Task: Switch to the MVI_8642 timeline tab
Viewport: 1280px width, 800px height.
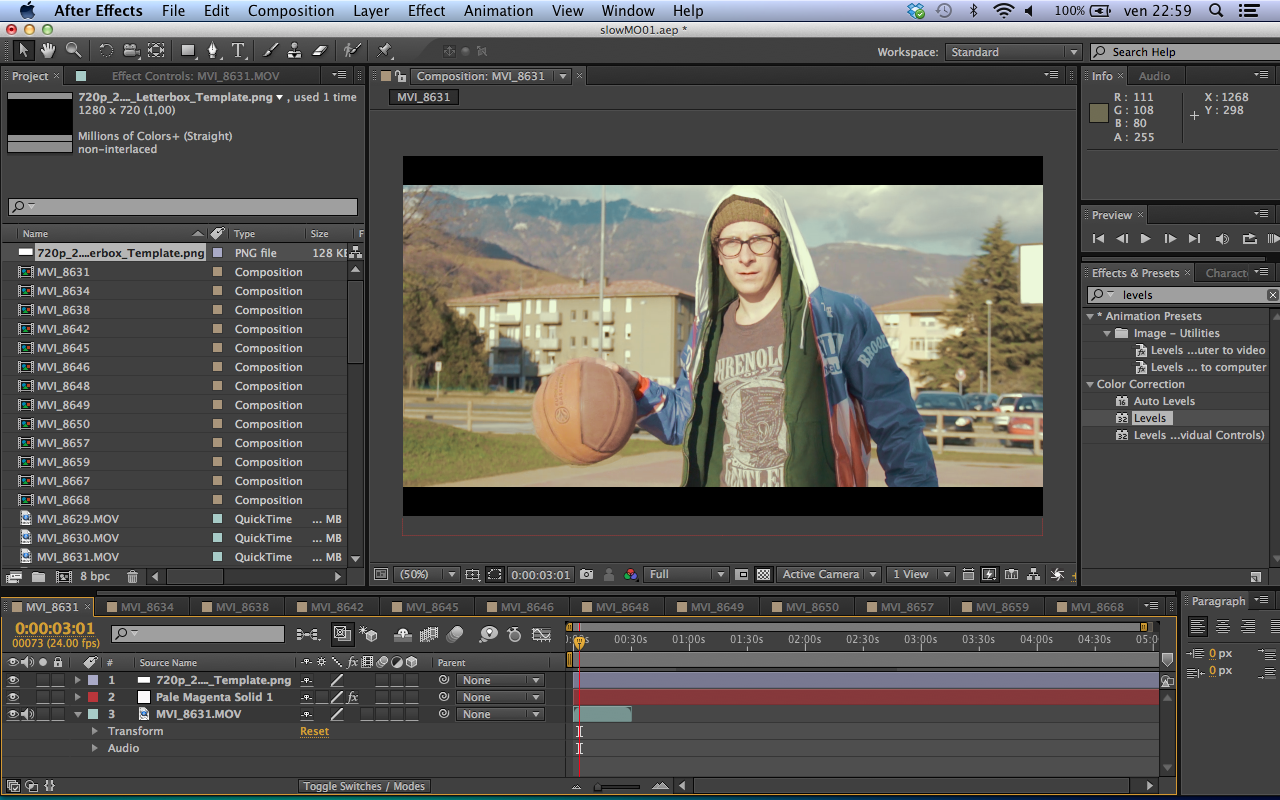Action: (x=336, y=607)
